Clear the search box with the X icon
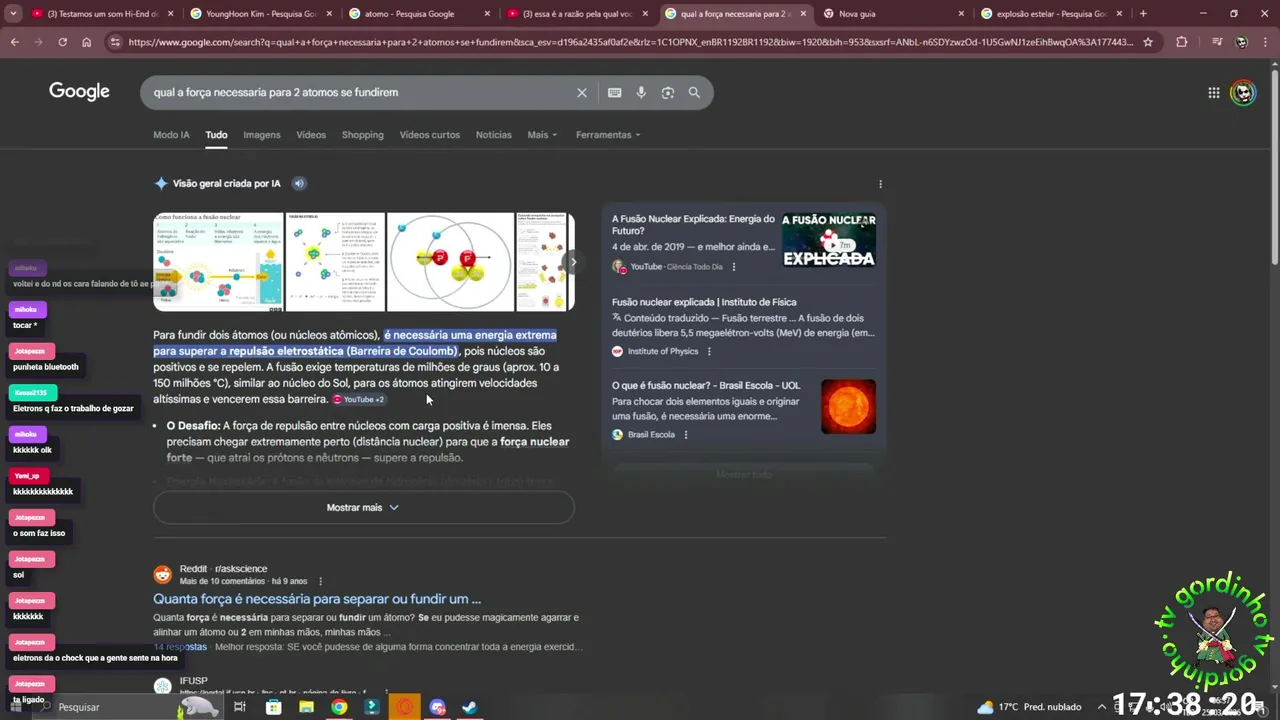The image size is (1280, 720). pyautogui.click(x=582, y=92)
